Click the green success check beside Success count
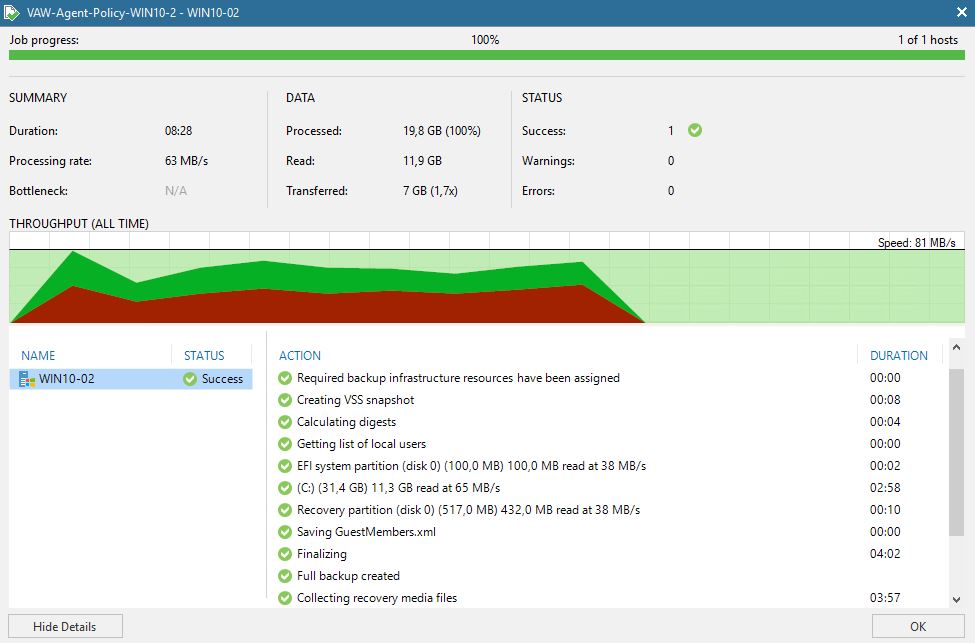 [695, 130]
